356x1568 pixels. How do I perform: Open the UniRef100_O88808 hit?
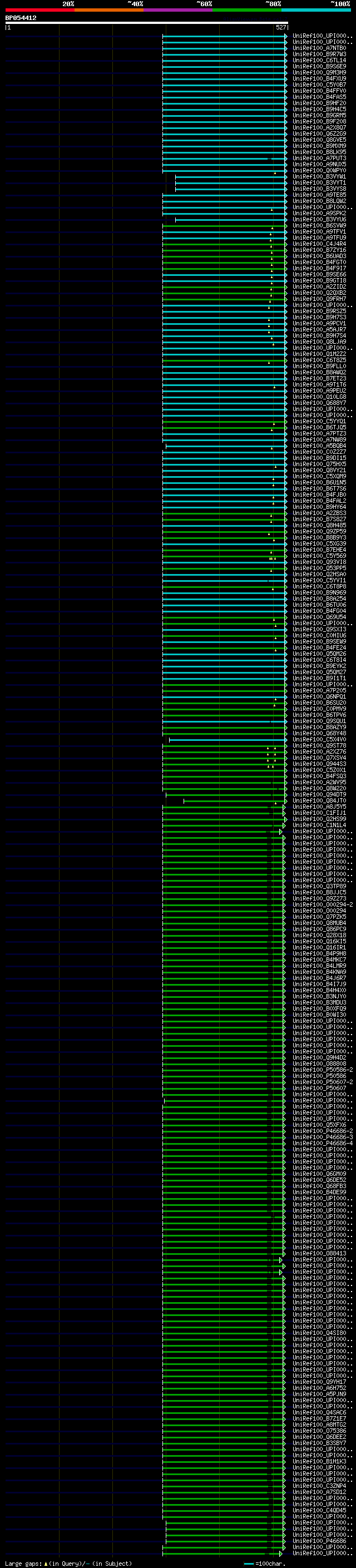coord(319,1064)
